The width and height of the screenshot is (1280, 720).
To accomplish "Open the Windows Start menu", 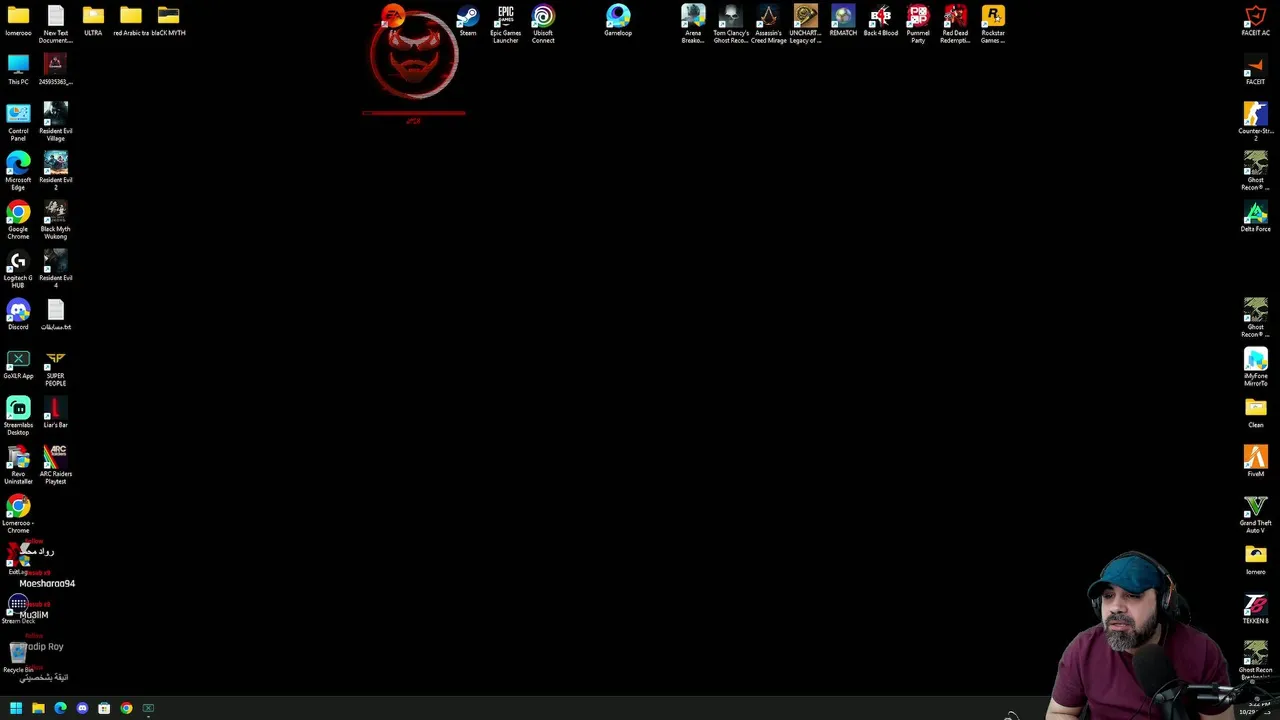I will coord(16,709).
